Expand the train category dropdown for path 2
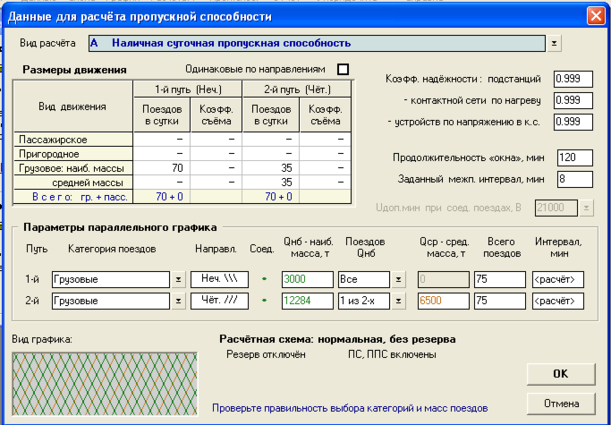Viewport: 611px width, 425px height. pyautogui.click(x=178, y=300)
